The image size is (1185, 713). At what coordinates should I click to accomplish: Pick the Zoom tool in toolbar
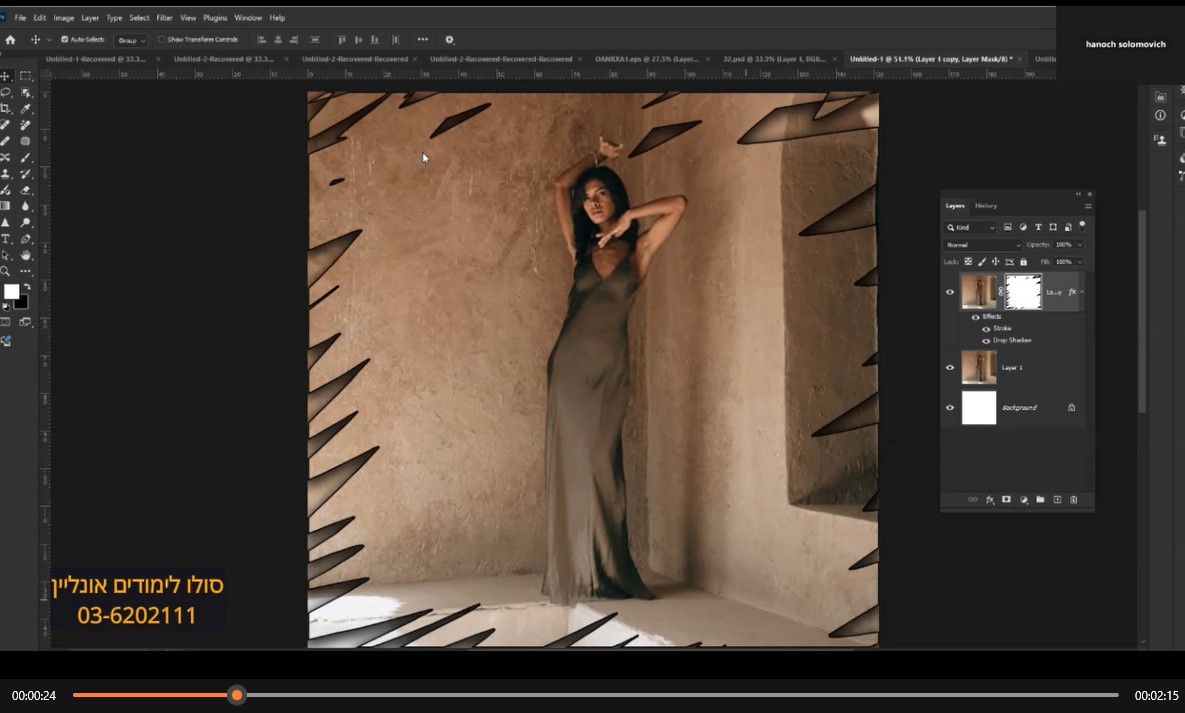6,271
